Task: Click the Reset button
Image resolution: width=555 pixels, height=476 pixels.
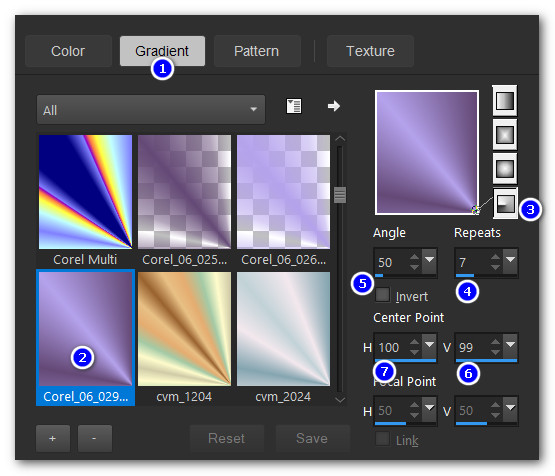Action: [x=227, y=438]
